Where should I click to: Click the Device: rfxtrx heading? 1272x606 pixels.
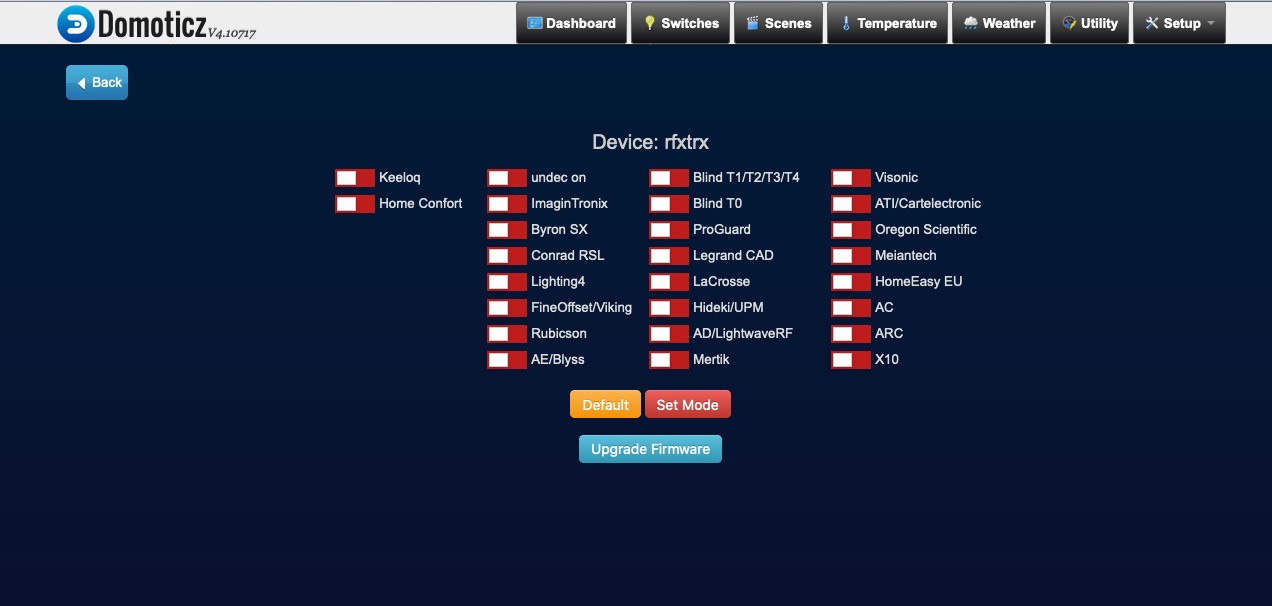(x=650, y=142)
